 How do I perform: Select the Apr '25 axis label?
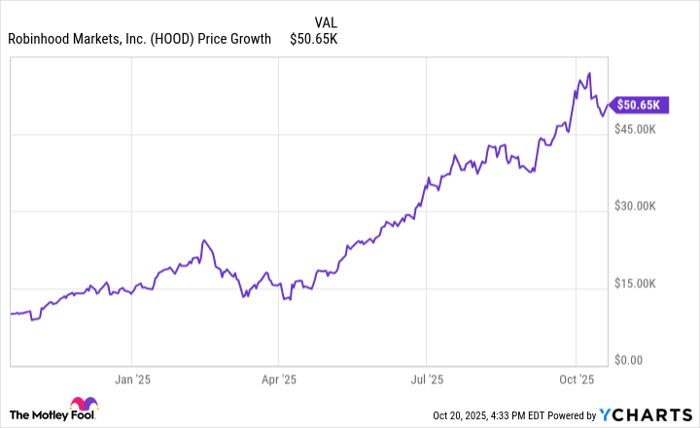point(278,380)
